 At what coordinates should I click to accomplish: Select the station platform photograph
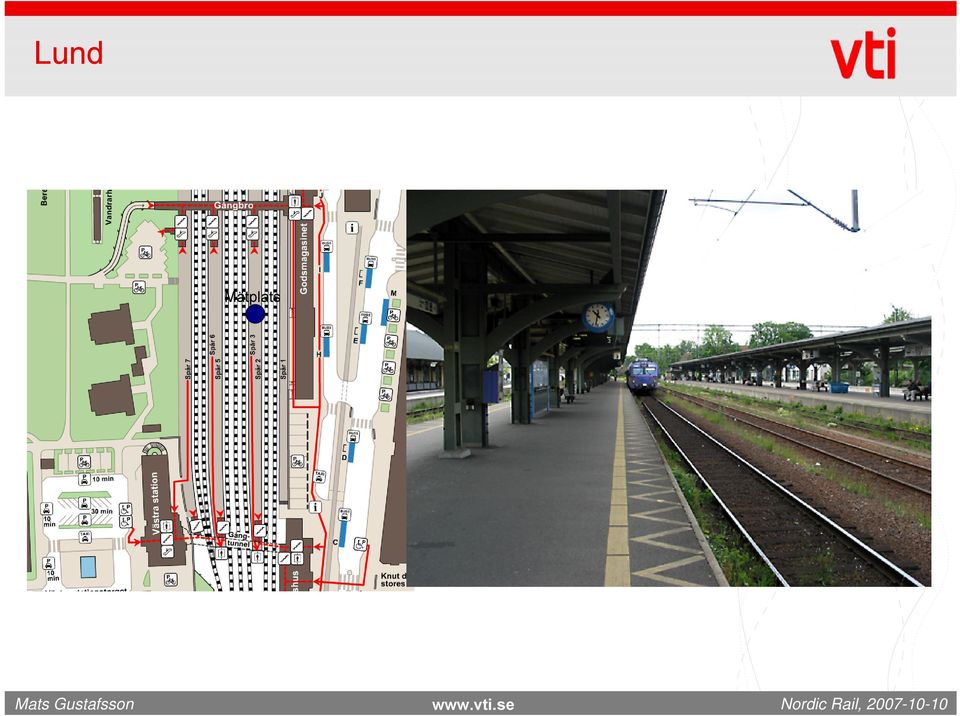point(669,388)
